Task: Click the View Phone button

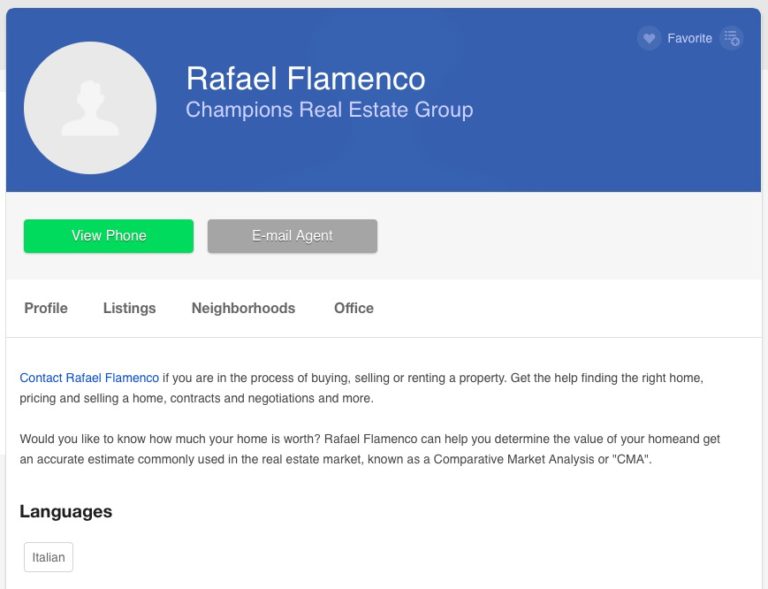Action: coord(109,236)
